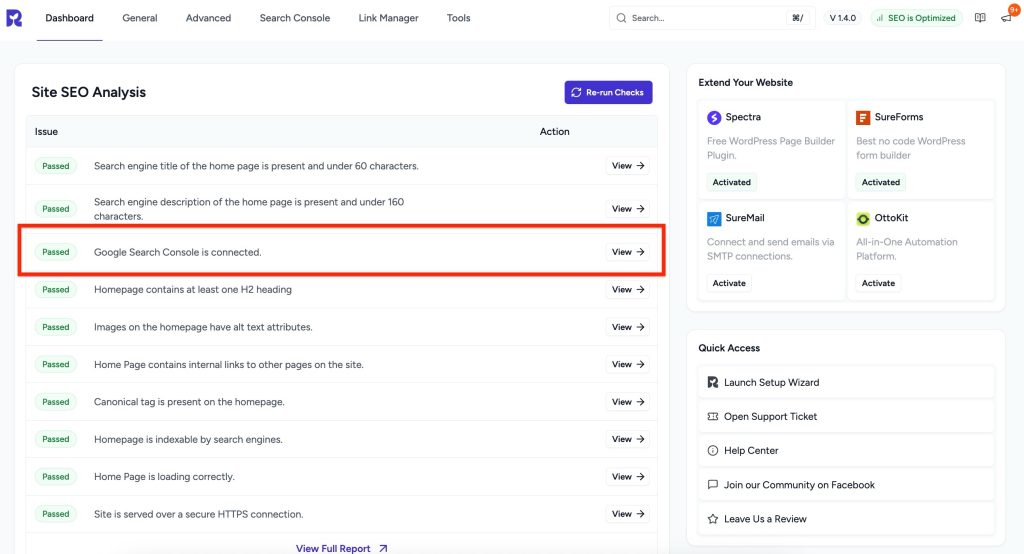The width and height of the screenshot is (1024, 554).
Task: Click the SureRank logo icon
Action: click(14, 18)
